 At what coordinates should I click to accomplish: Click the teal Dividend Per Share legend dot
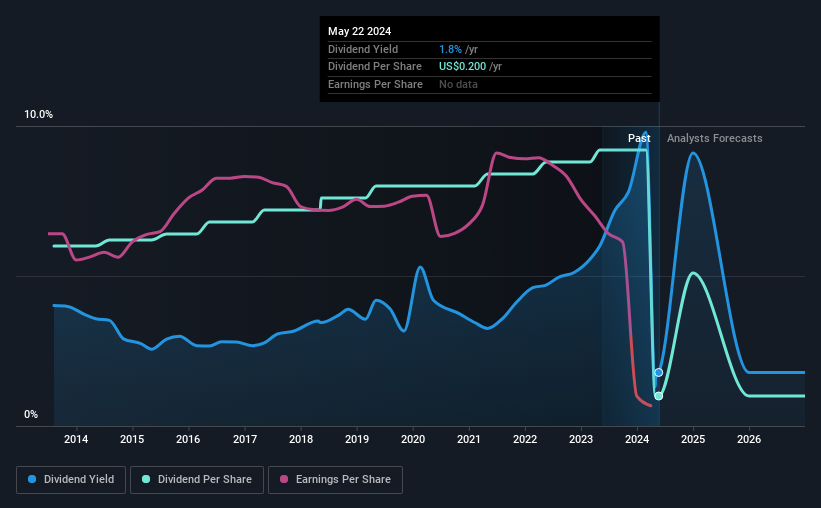coord(146,479)
